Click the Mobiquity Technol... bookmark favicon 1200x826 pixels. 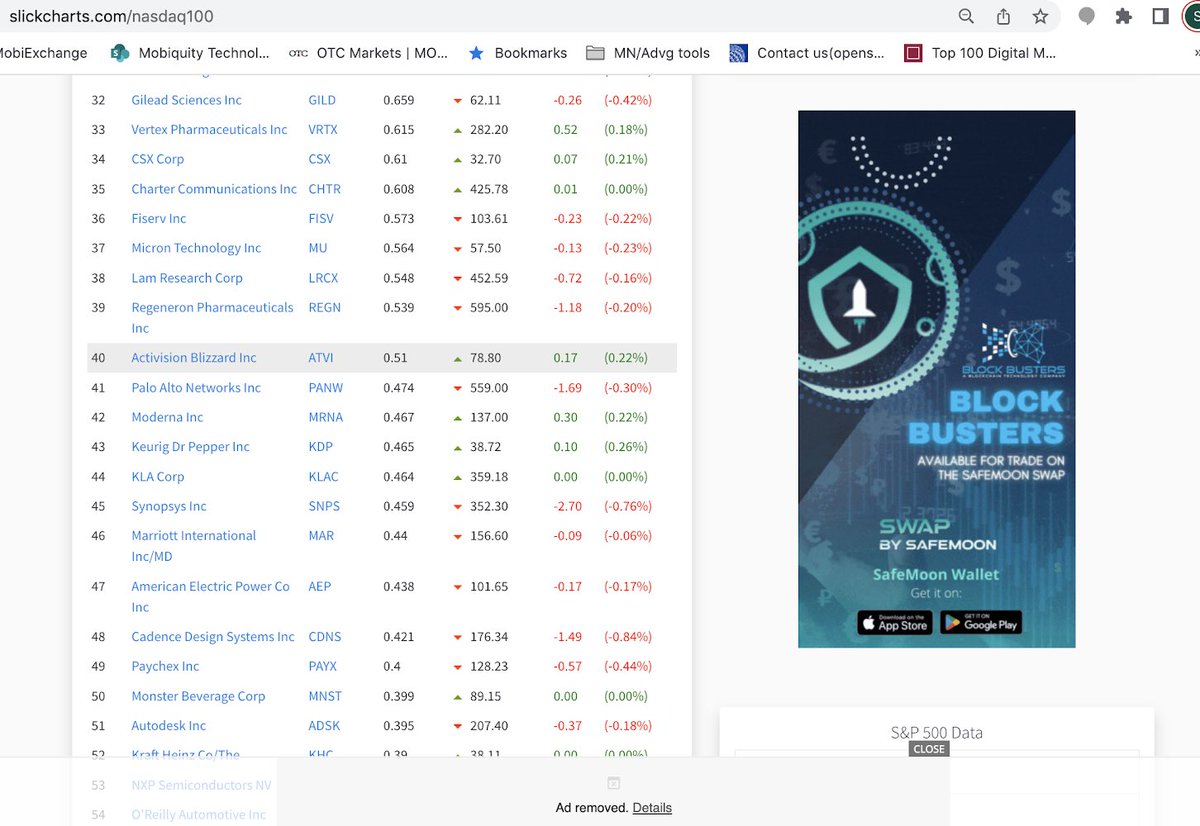click(120, 53)
